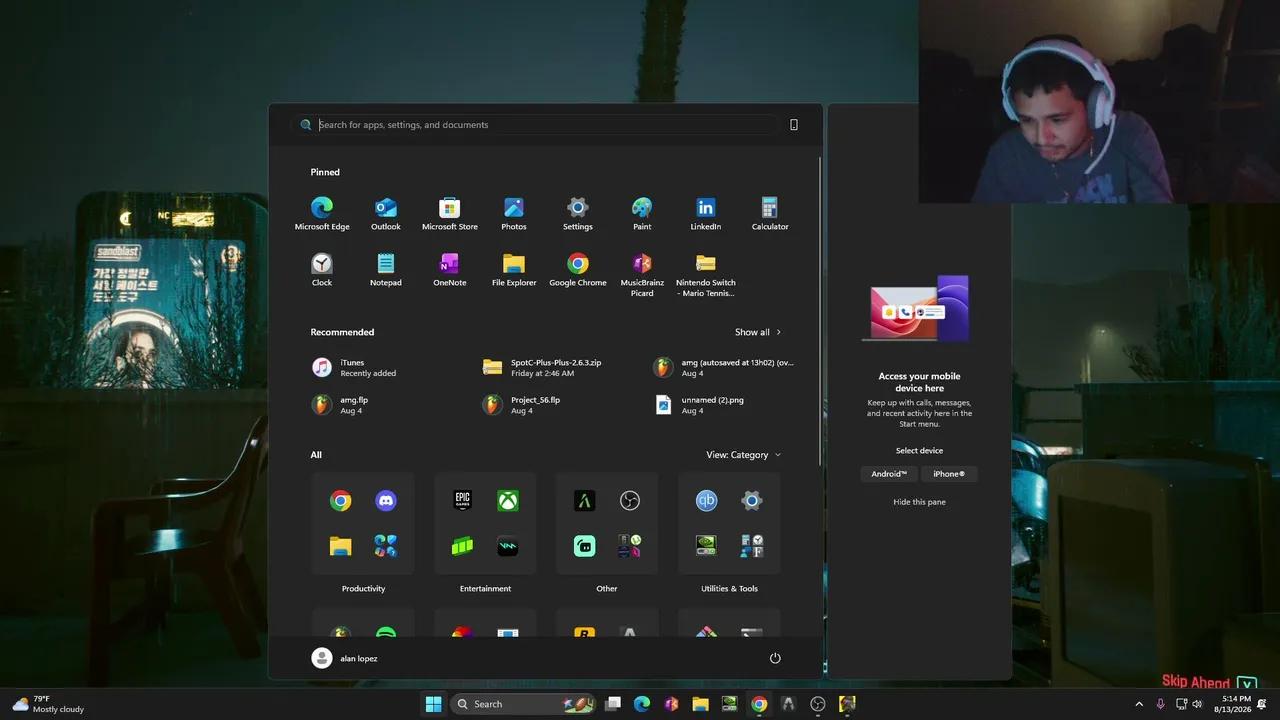Expand Recommended with Show all

click(x=758, y=332)
